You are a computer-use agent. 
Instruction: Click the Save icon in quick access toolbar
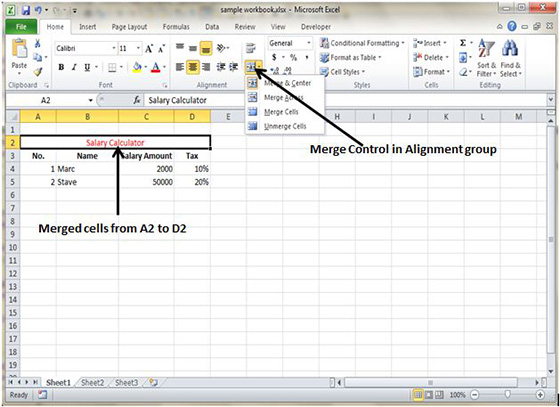(x=25, y=10)
